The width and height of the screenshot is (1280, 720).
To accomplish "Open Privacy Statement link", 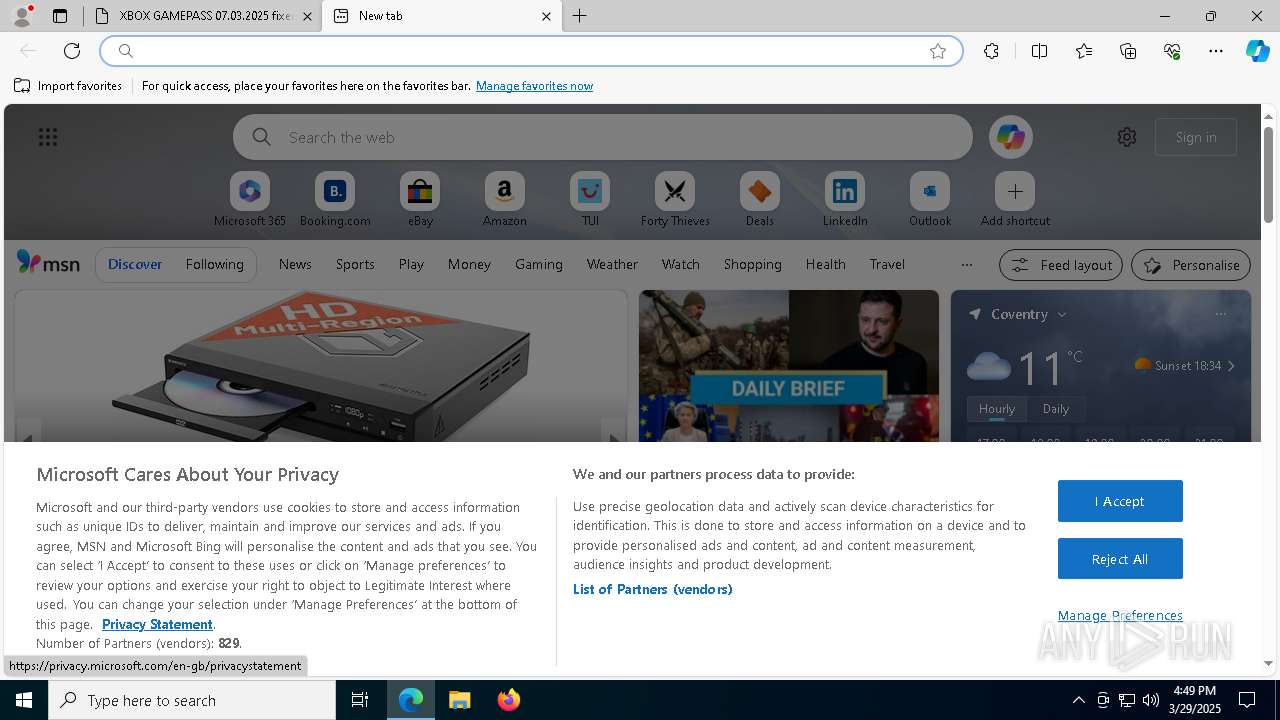I will click(x=157, y=624).
